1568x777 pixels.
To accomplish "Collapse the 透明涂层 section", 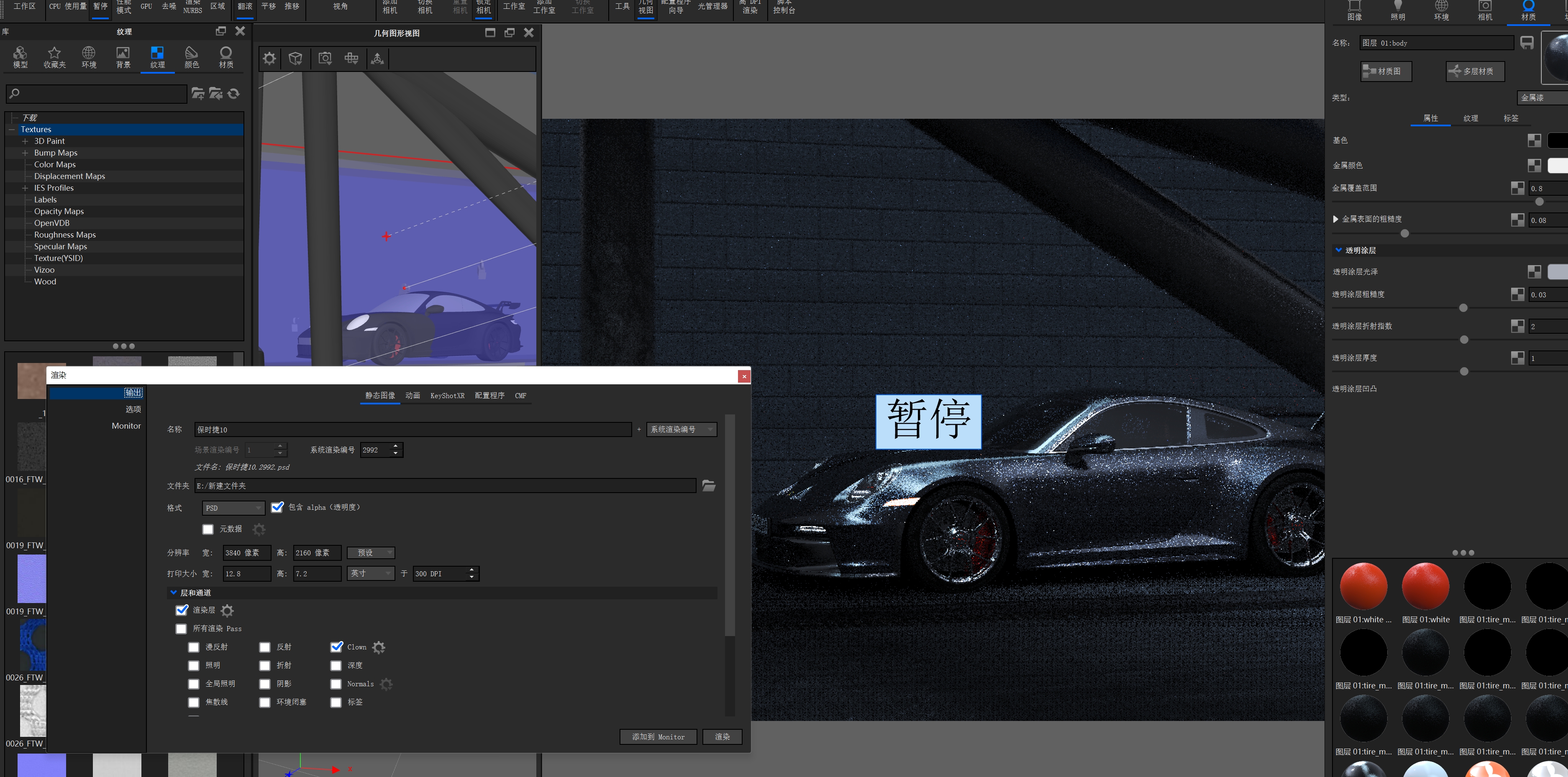I will (1338, 250).
